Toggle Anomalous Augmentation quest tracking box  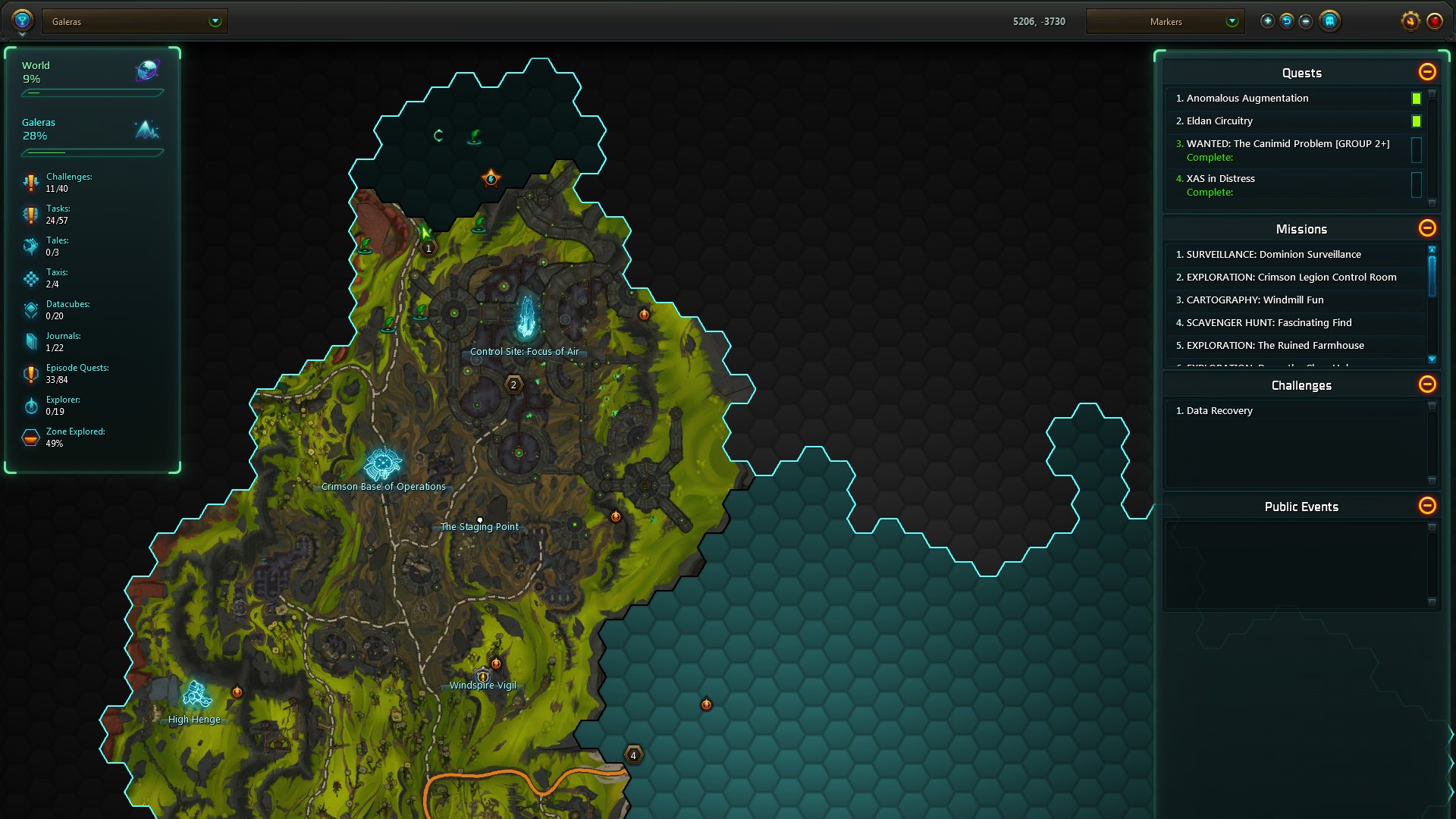tap(1416, 99)
